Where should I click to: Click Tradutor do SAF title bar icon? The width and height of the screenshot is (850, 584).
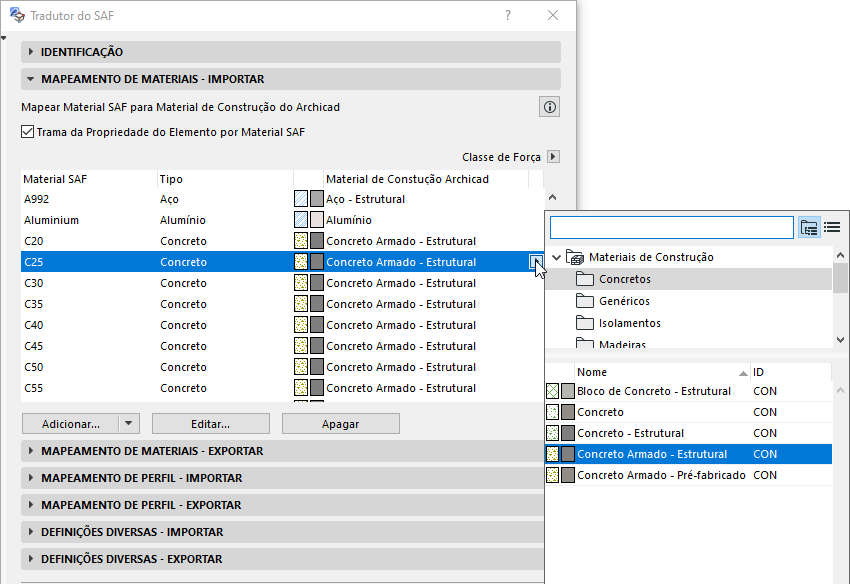click(x=17, y=15)
